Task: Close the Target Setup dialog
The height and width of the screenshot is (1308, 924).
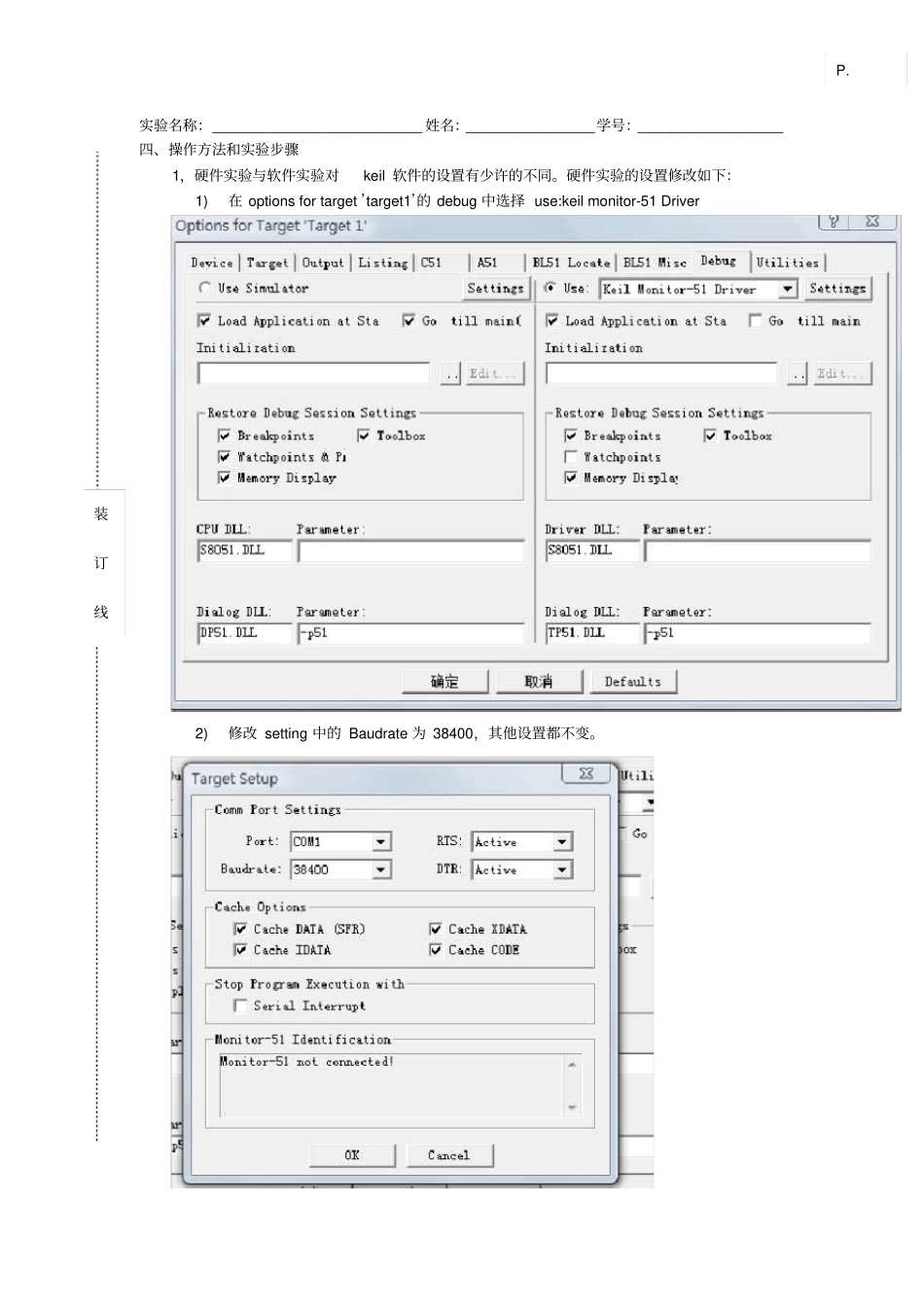Action: [586, 773]
